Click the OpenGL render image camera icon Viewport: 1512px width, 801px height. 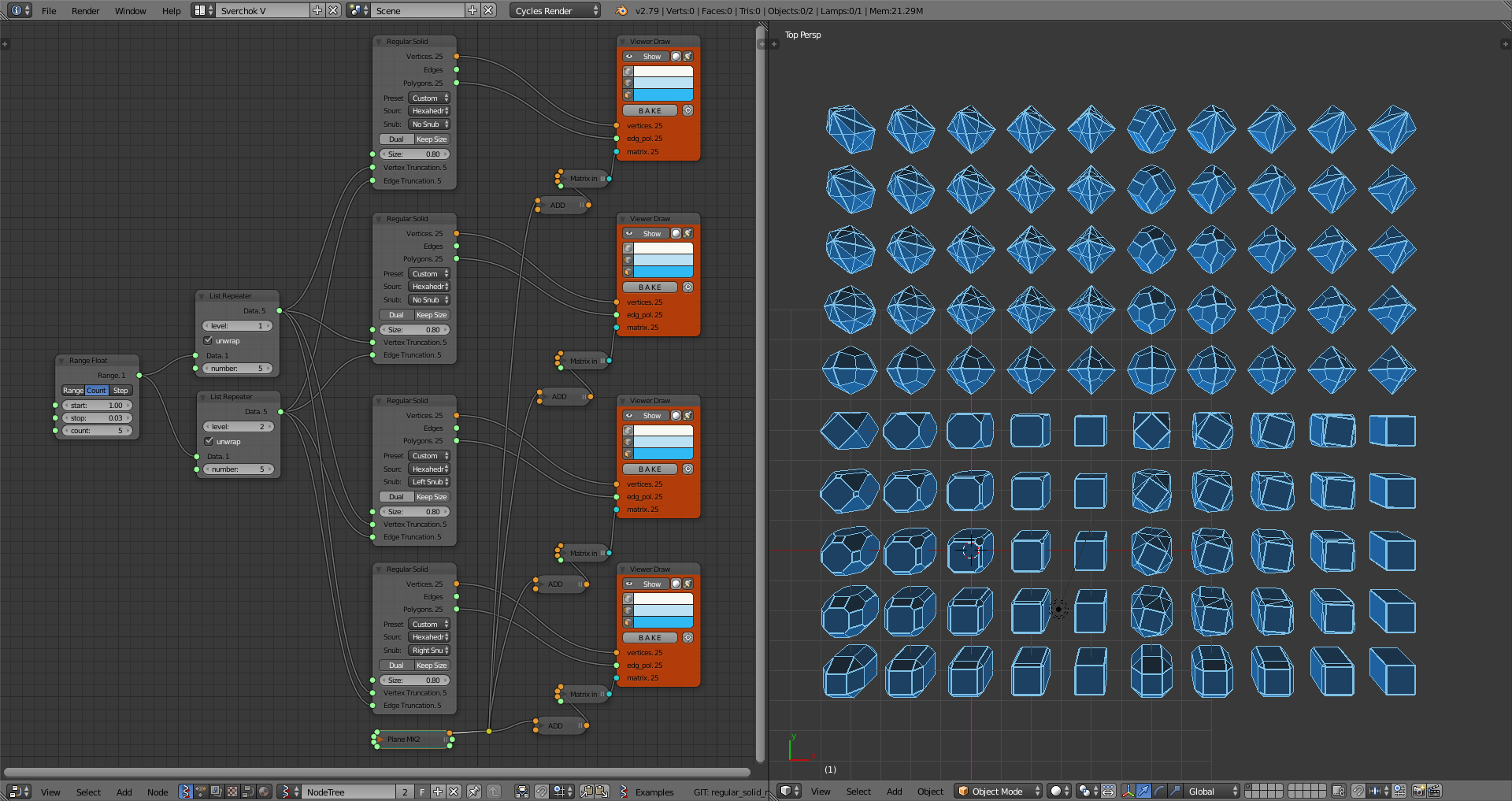[x=1418, y=792]
